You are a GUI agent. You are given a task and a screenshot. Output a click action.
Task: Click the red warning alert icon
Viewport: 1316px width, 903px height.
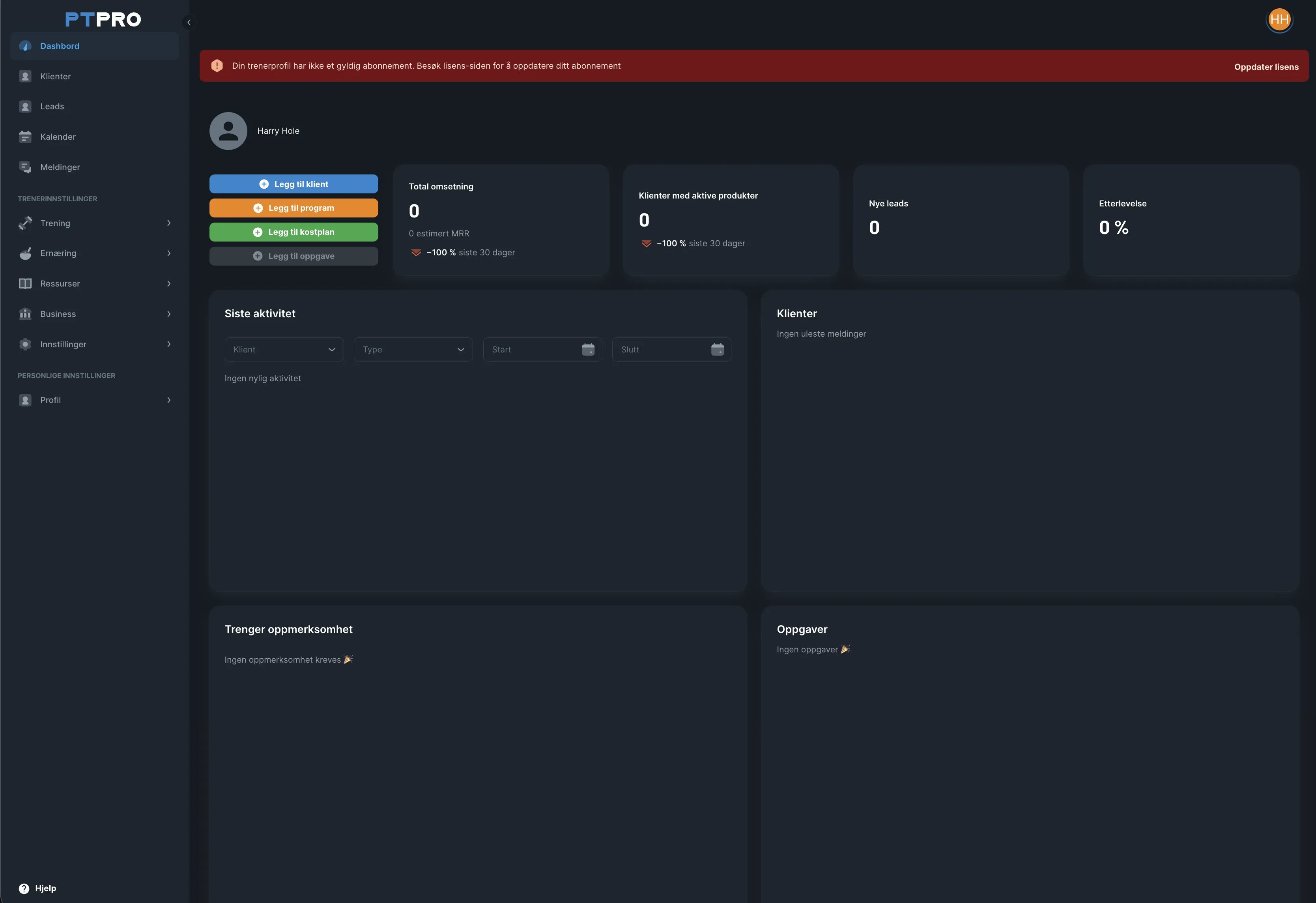(217, 66)
